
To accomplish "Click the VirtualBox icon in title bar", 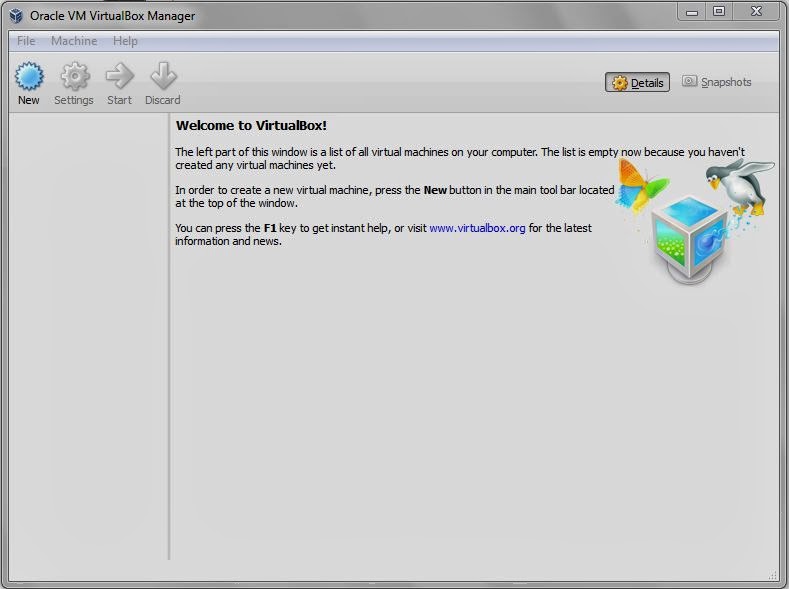I will [16, 16].
